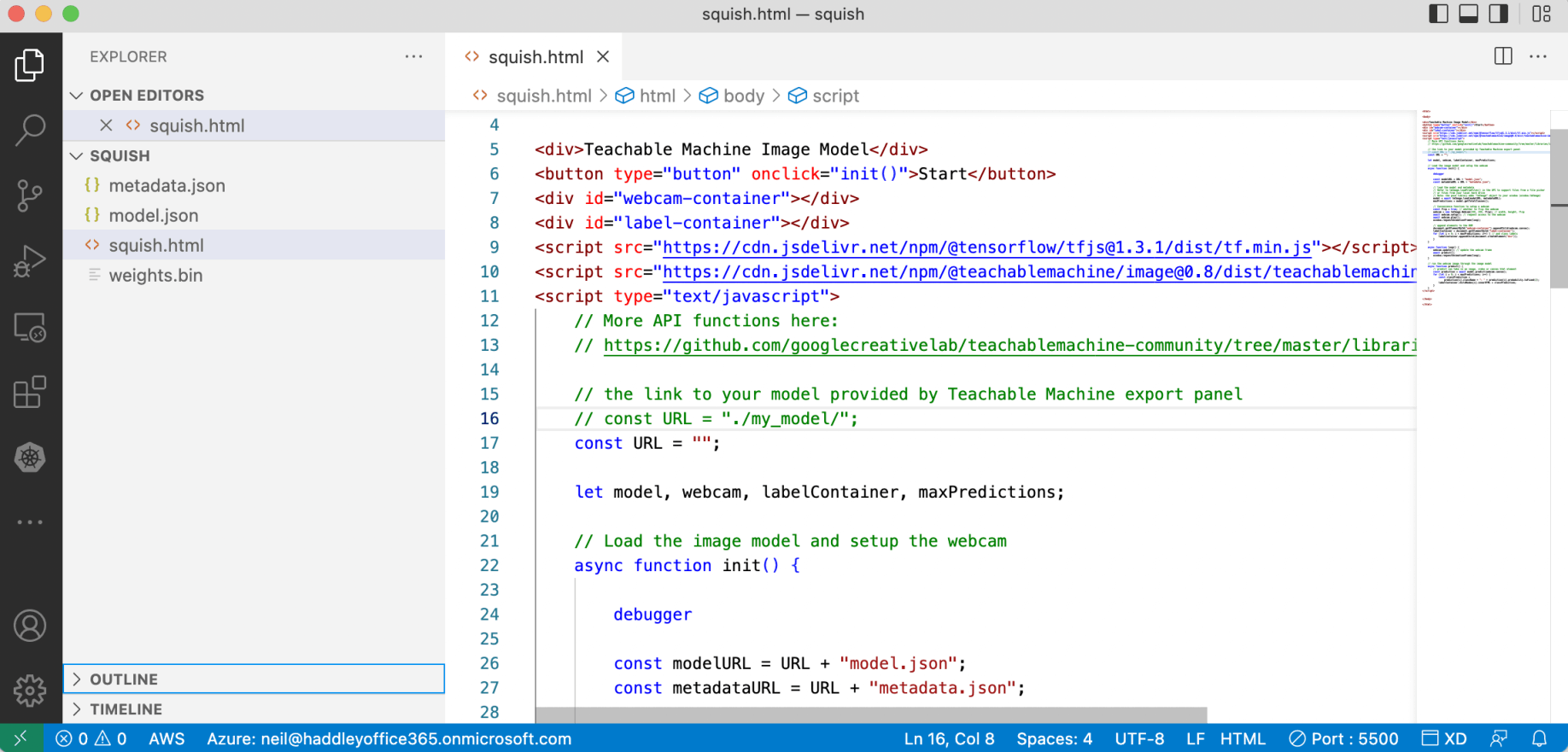Screen dimensions: 1568x752
Task: Select the squish.html editor tab
Action: click(535, 57)
